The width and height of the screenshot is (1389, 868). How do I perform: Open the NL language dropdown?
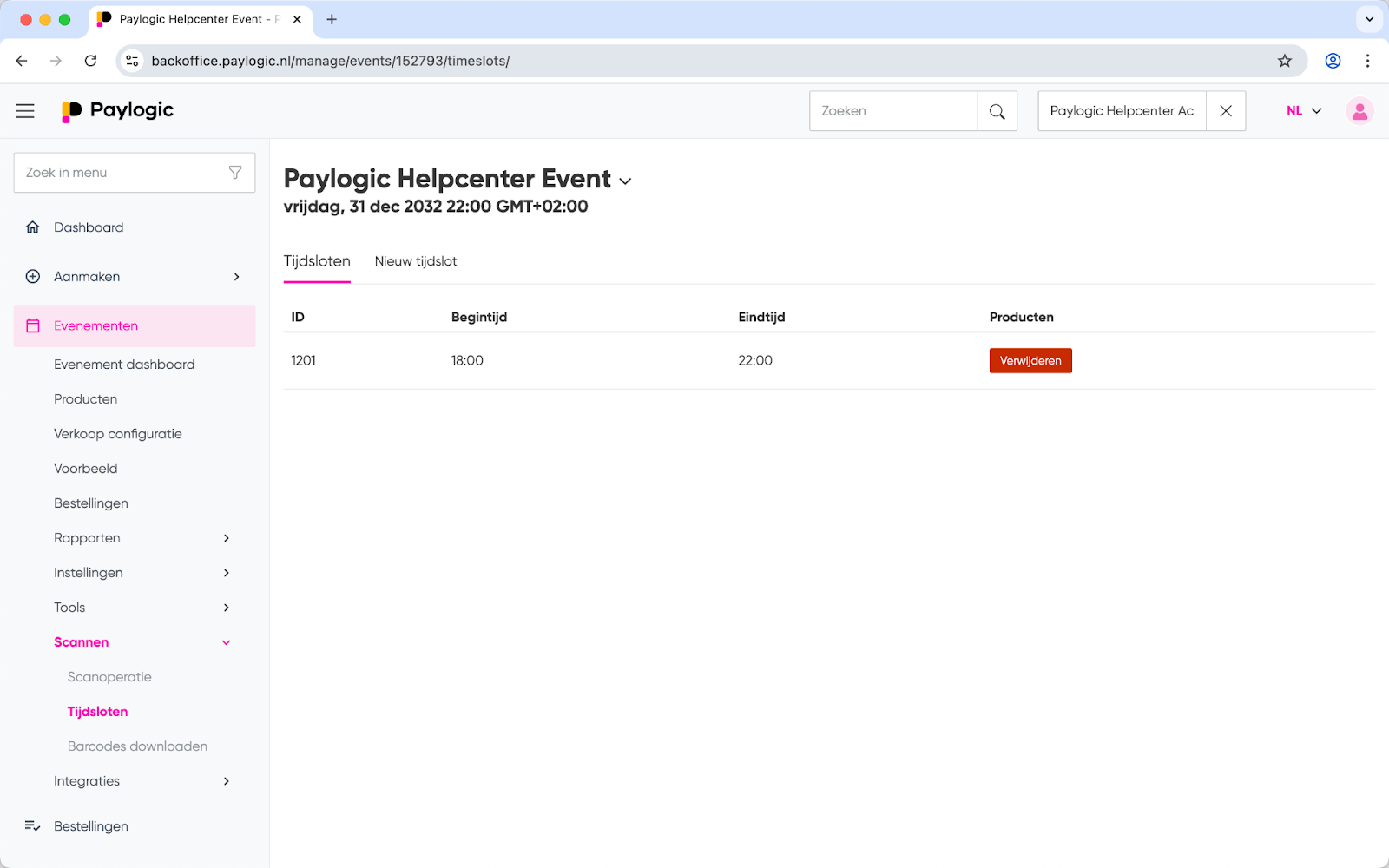[x=1304, y=111]
